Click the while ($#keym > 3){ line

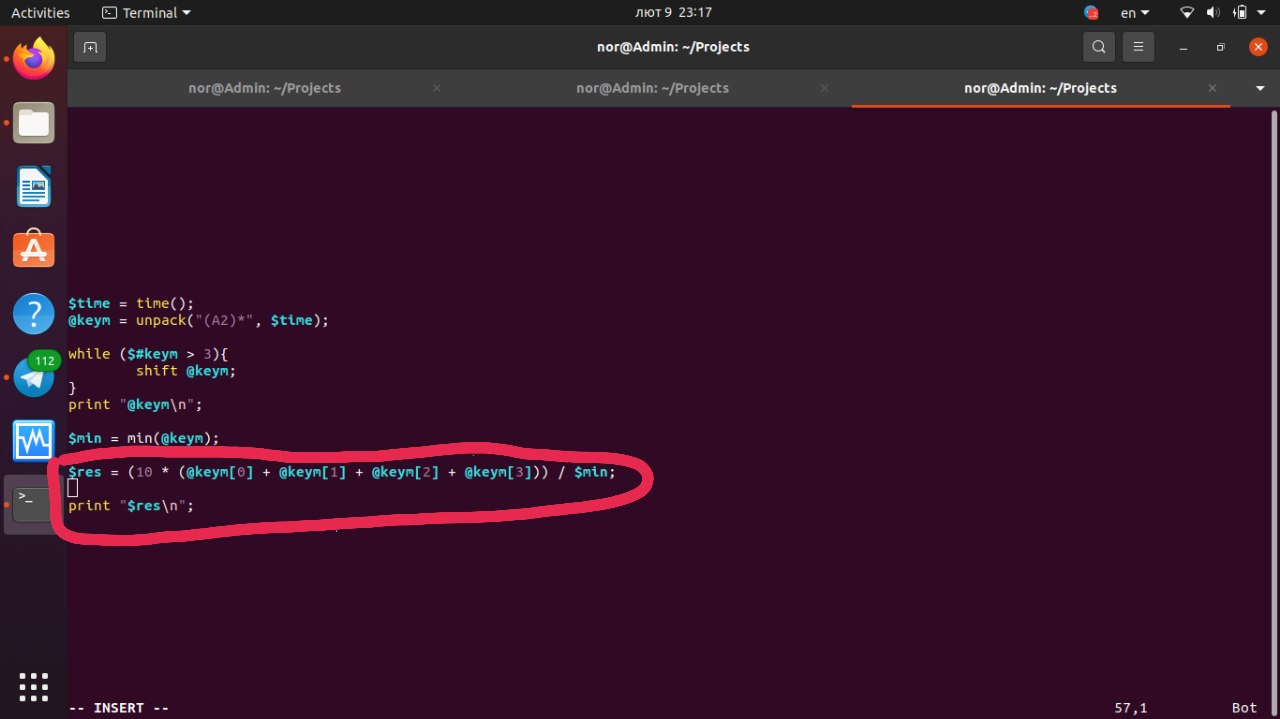pyautogui.click(x=148, y=354)
